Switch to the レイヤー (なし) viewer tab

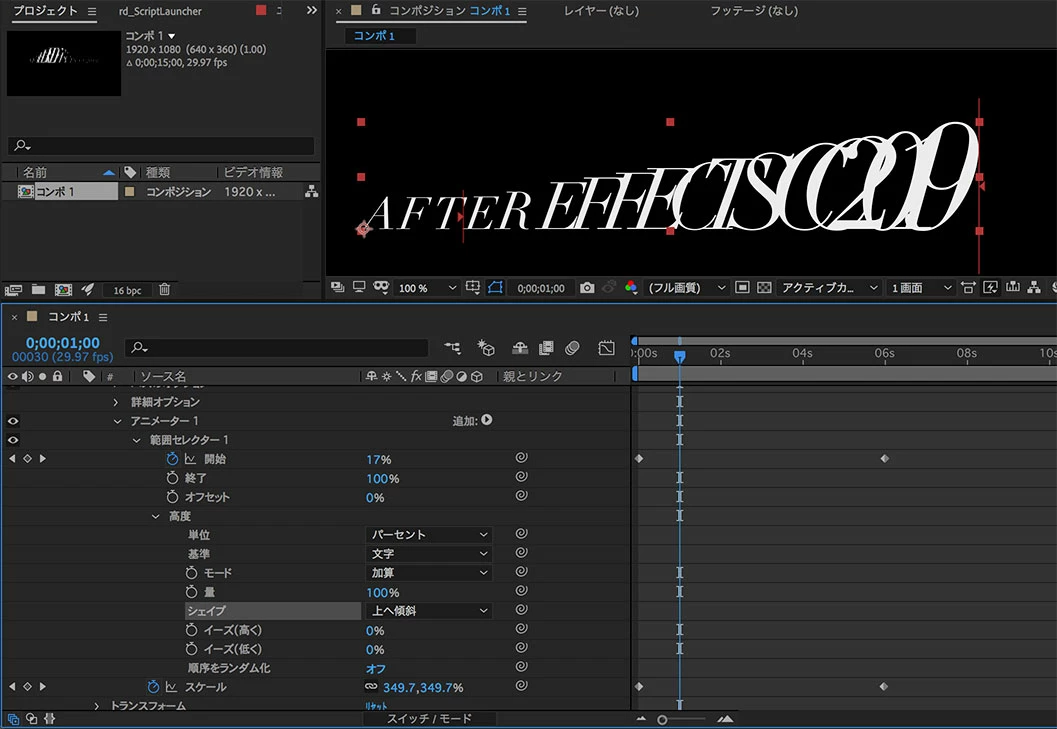pyautogui.click(x=601, y=11)
